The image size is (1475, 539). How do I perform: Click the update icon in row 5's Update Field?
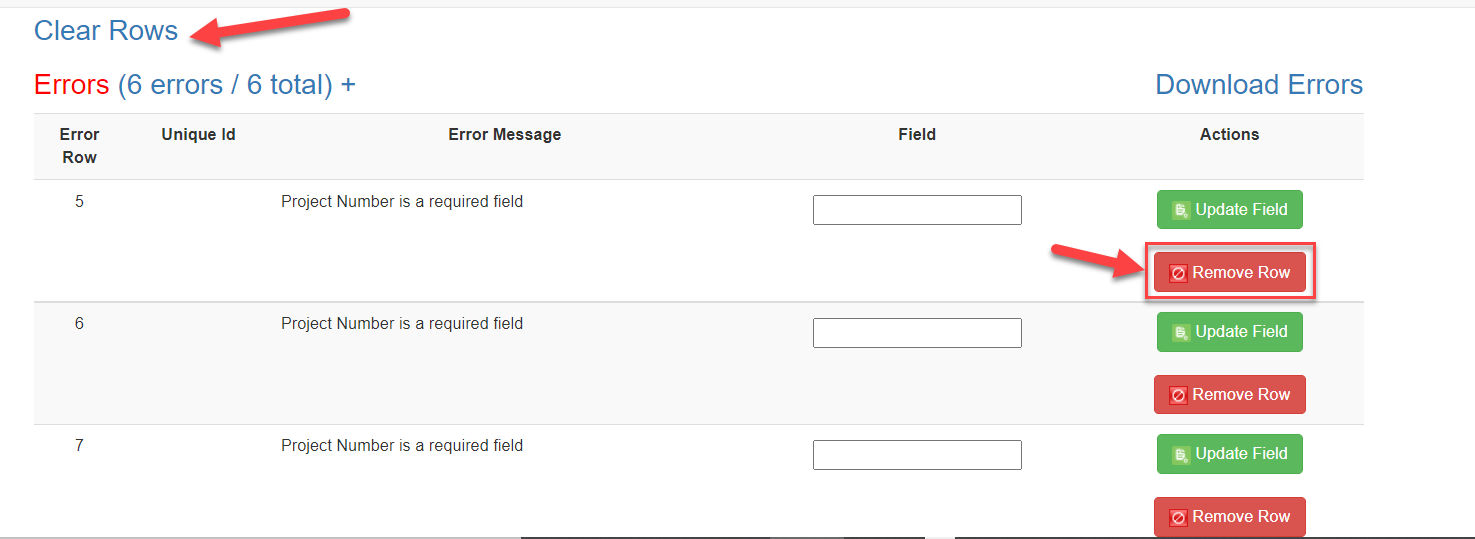1180,210
